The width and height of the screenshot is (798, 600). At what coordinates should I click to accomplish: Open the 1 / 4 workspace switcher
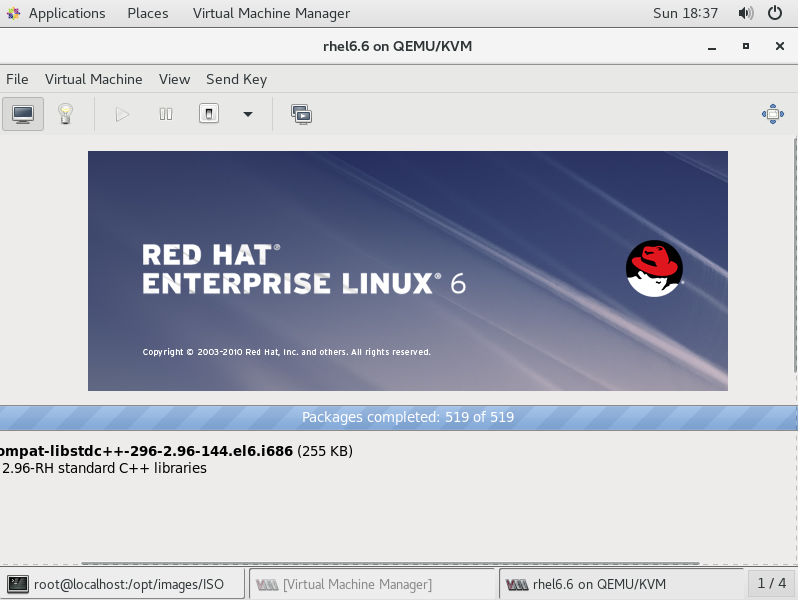coord(772,583)
